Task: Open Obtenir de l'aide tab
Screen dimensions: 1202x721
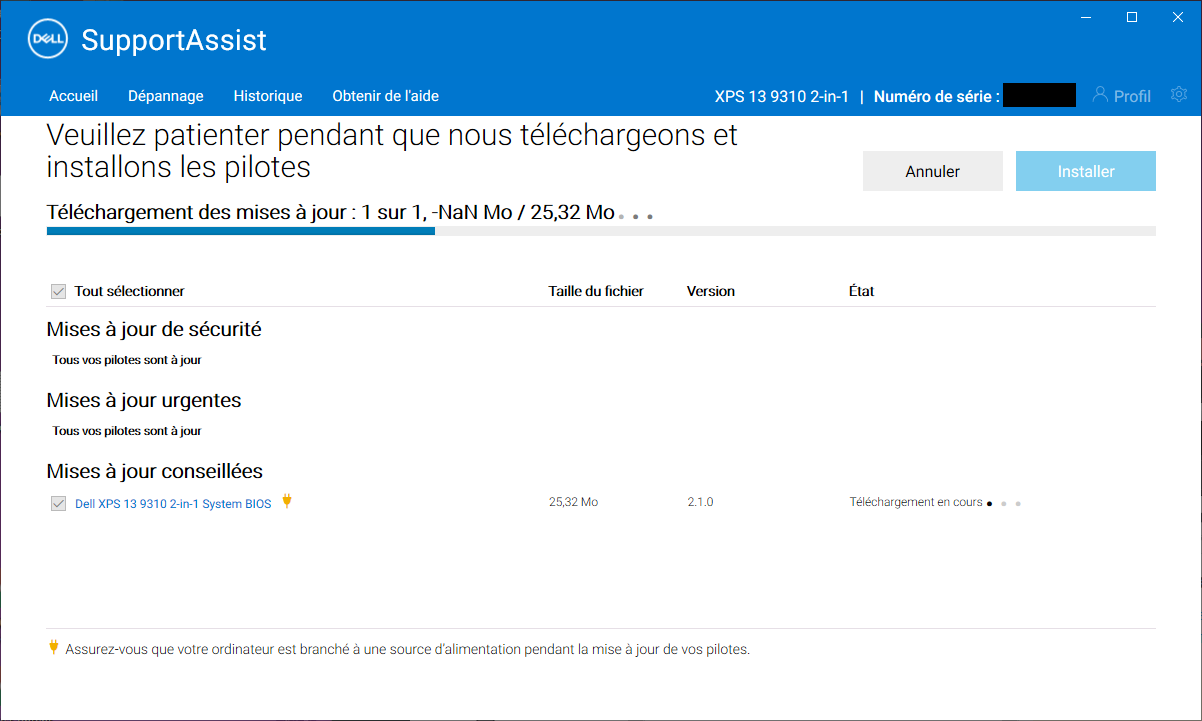Action: point(385,96)
